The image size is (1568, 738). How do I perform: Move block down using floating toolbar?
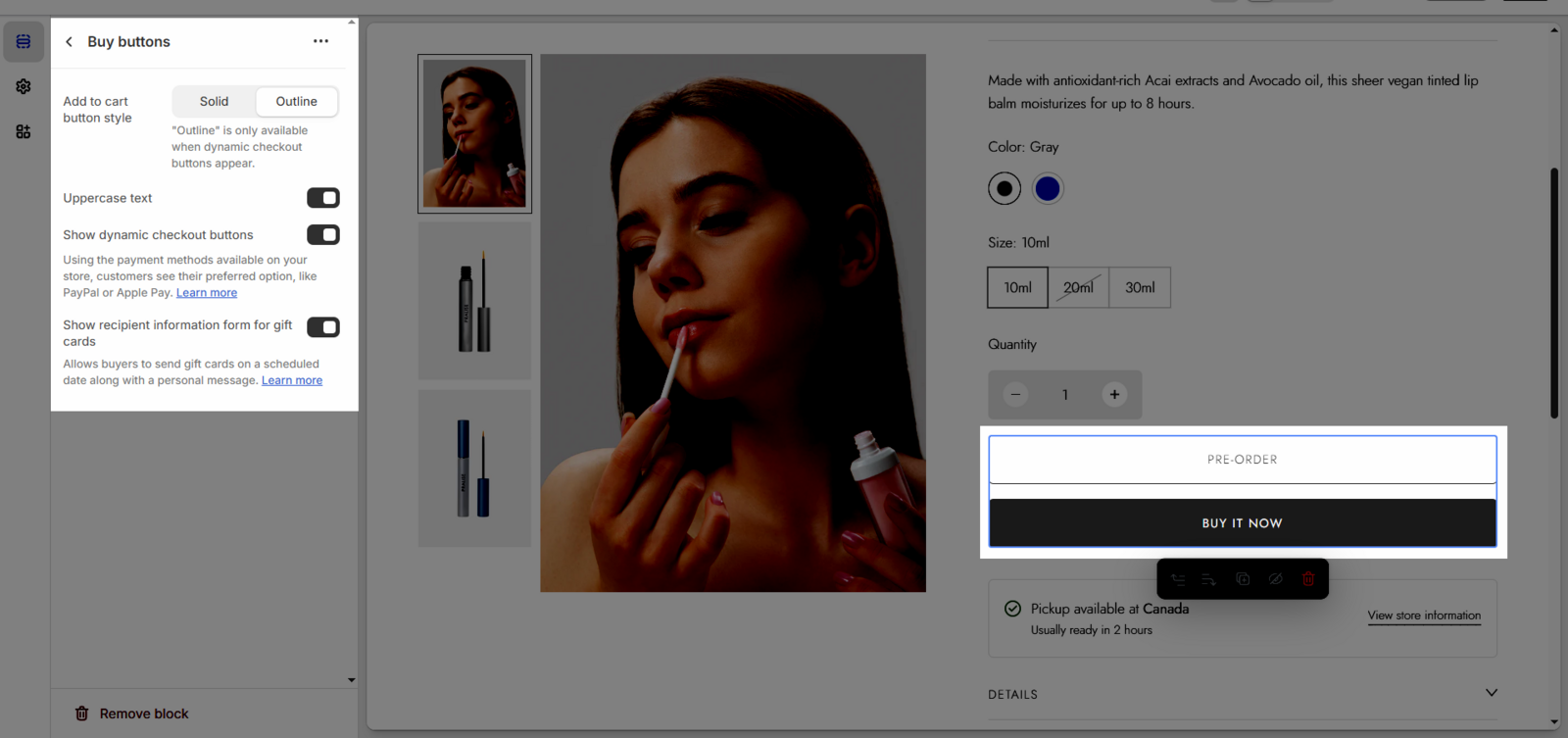point(1209,579)
